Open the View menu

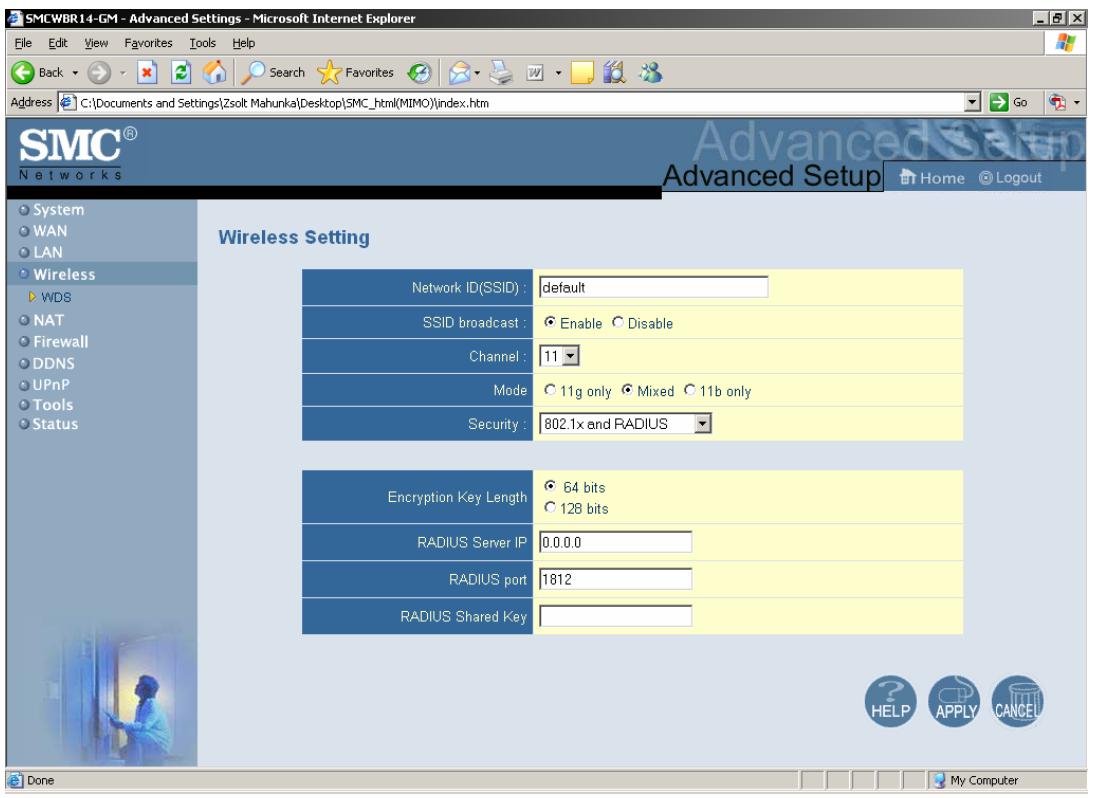click(x=96, y=43)
